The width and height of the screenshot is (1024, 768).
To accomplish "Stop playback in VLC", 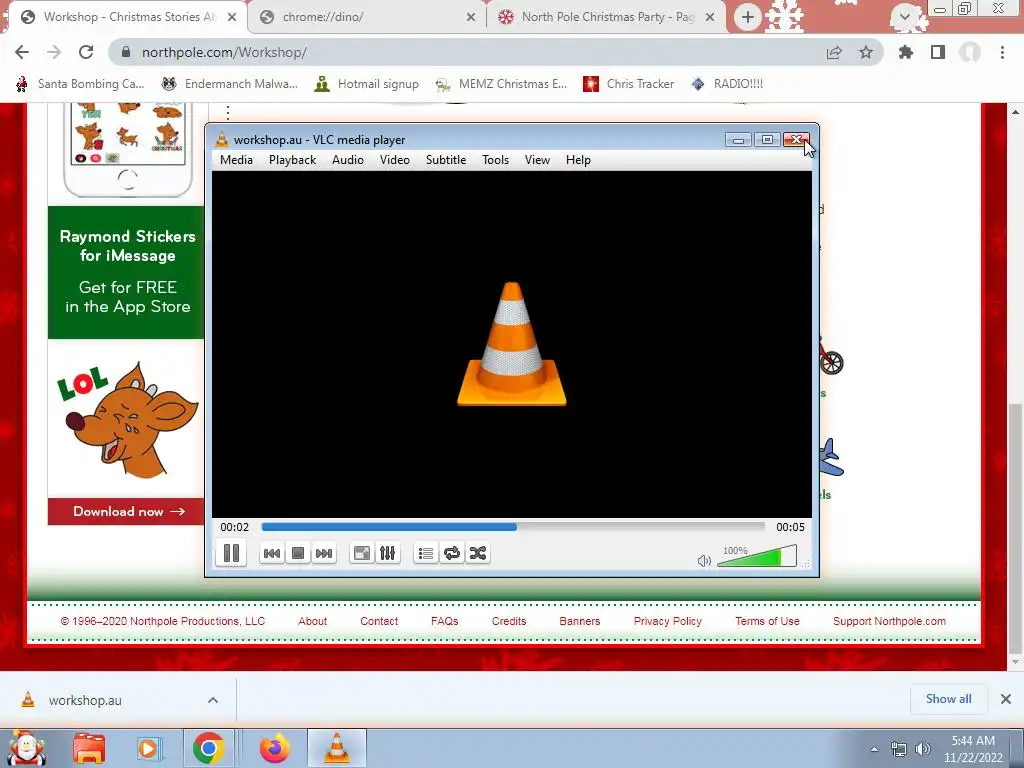I will [x=298, y=553].
